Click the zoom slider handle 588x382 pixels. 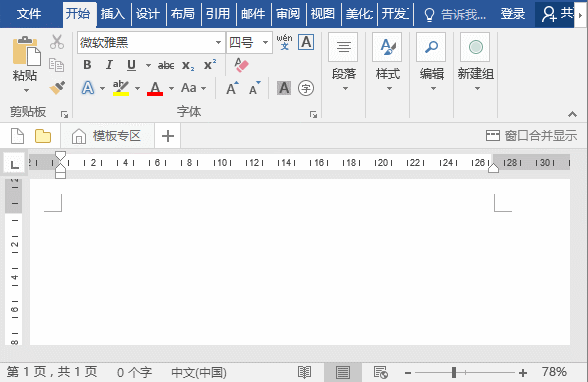point(454,372)
